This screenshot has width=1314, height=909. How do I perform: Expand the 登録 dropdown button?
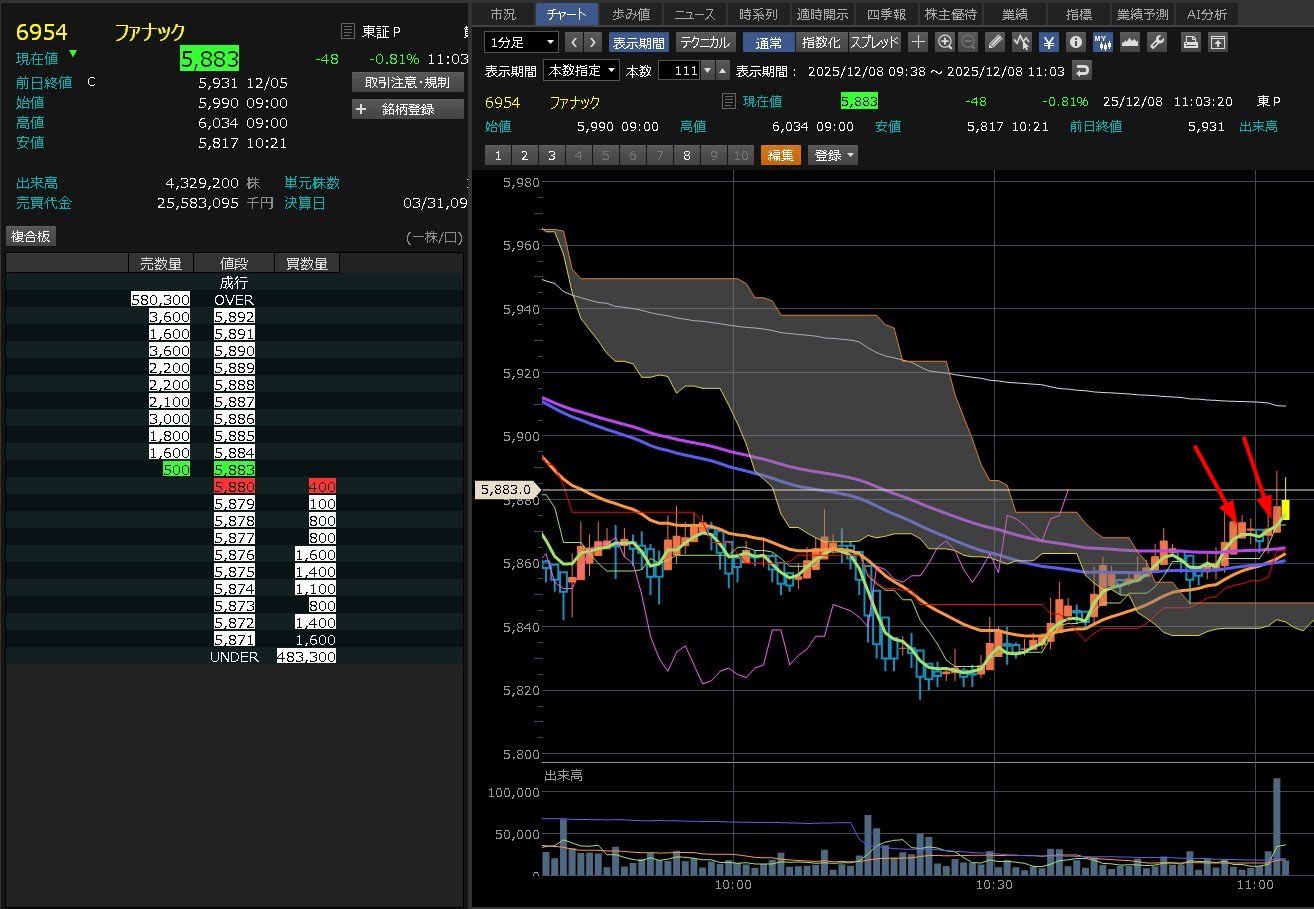834,155
